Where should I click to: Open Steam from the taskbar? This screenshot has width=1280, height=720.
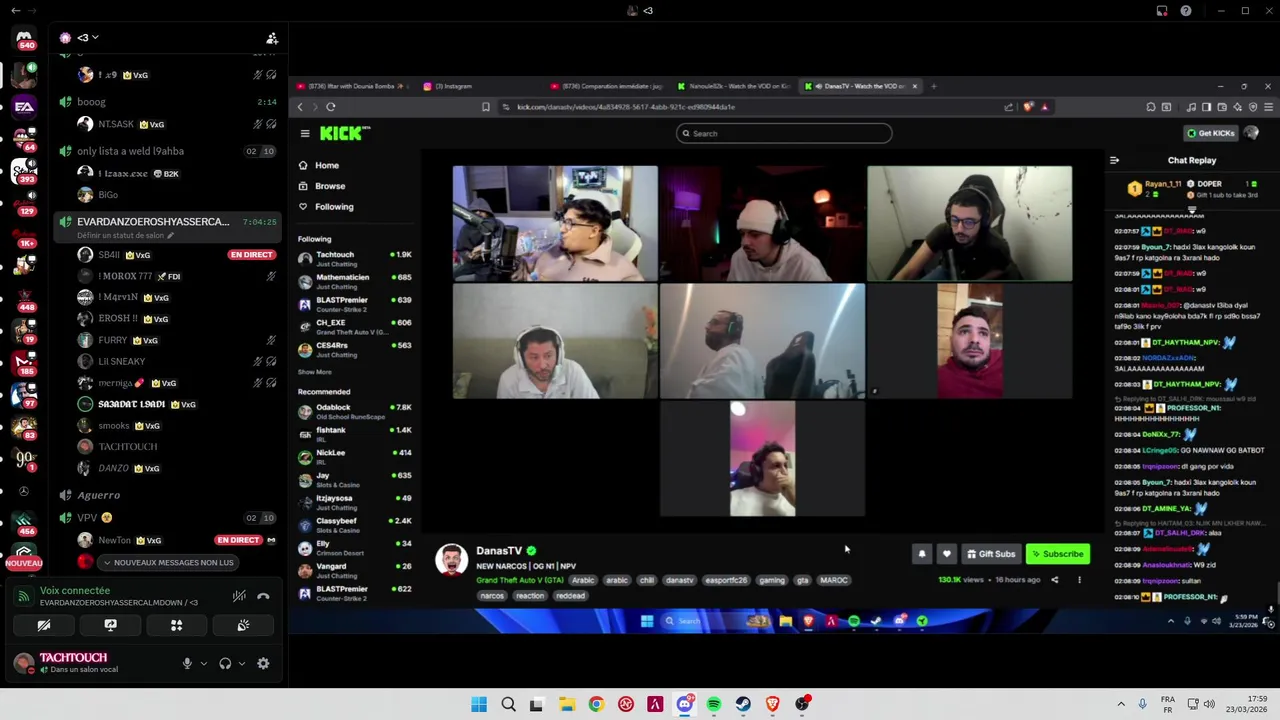(743, 704)
